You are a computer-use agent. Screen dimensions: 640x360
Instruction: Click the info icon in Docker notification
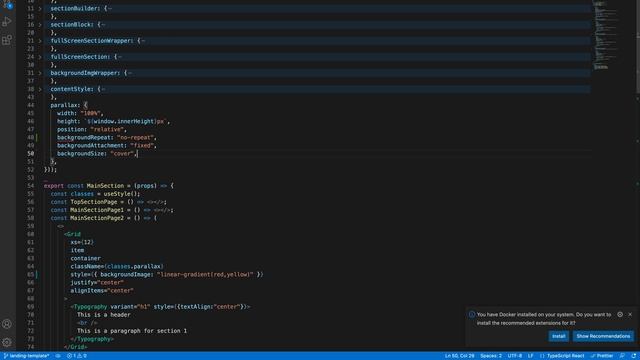click(x=472, y=315)
